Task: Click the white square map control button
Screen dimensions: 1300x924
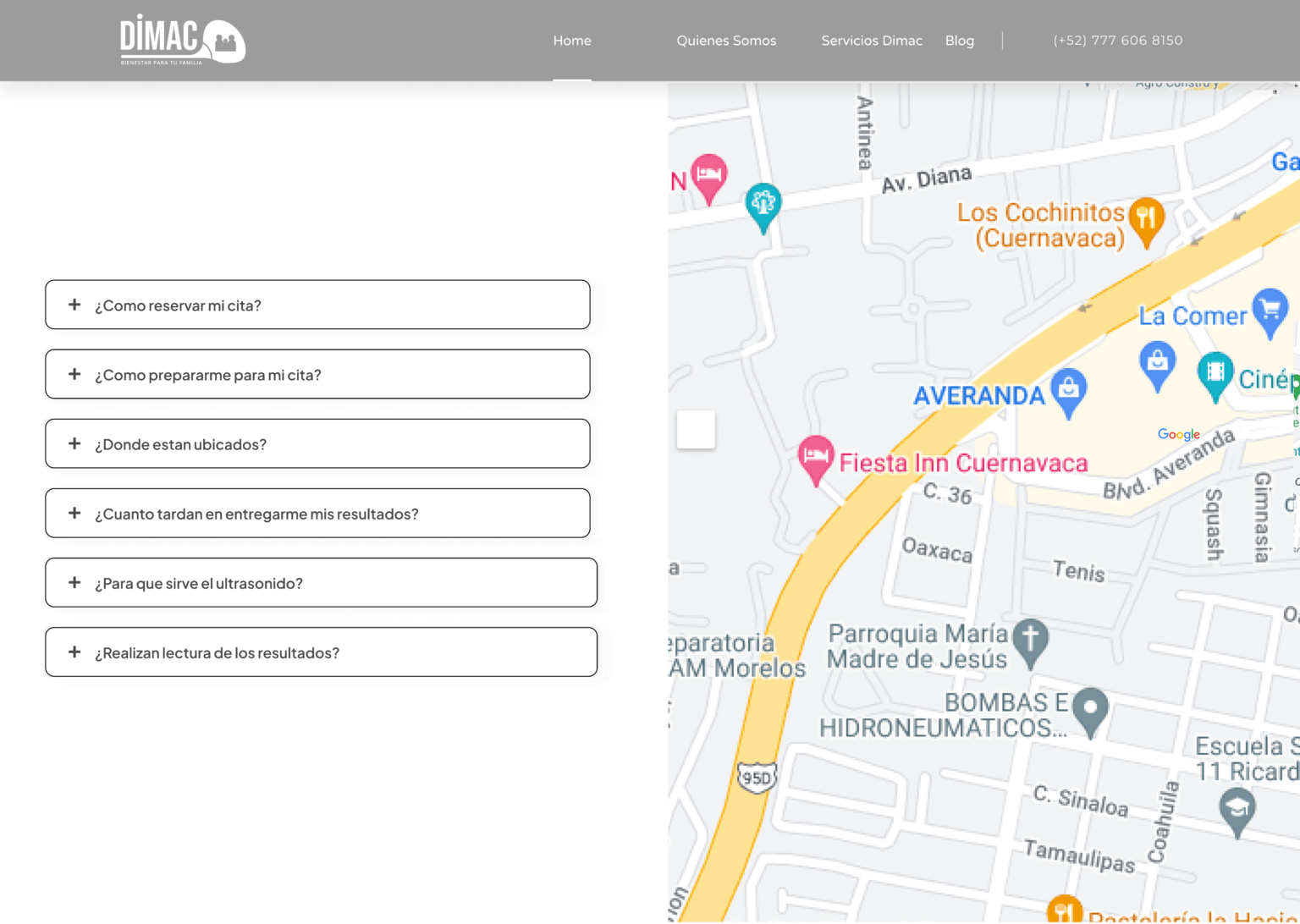Action: click(x=696, y=429)
